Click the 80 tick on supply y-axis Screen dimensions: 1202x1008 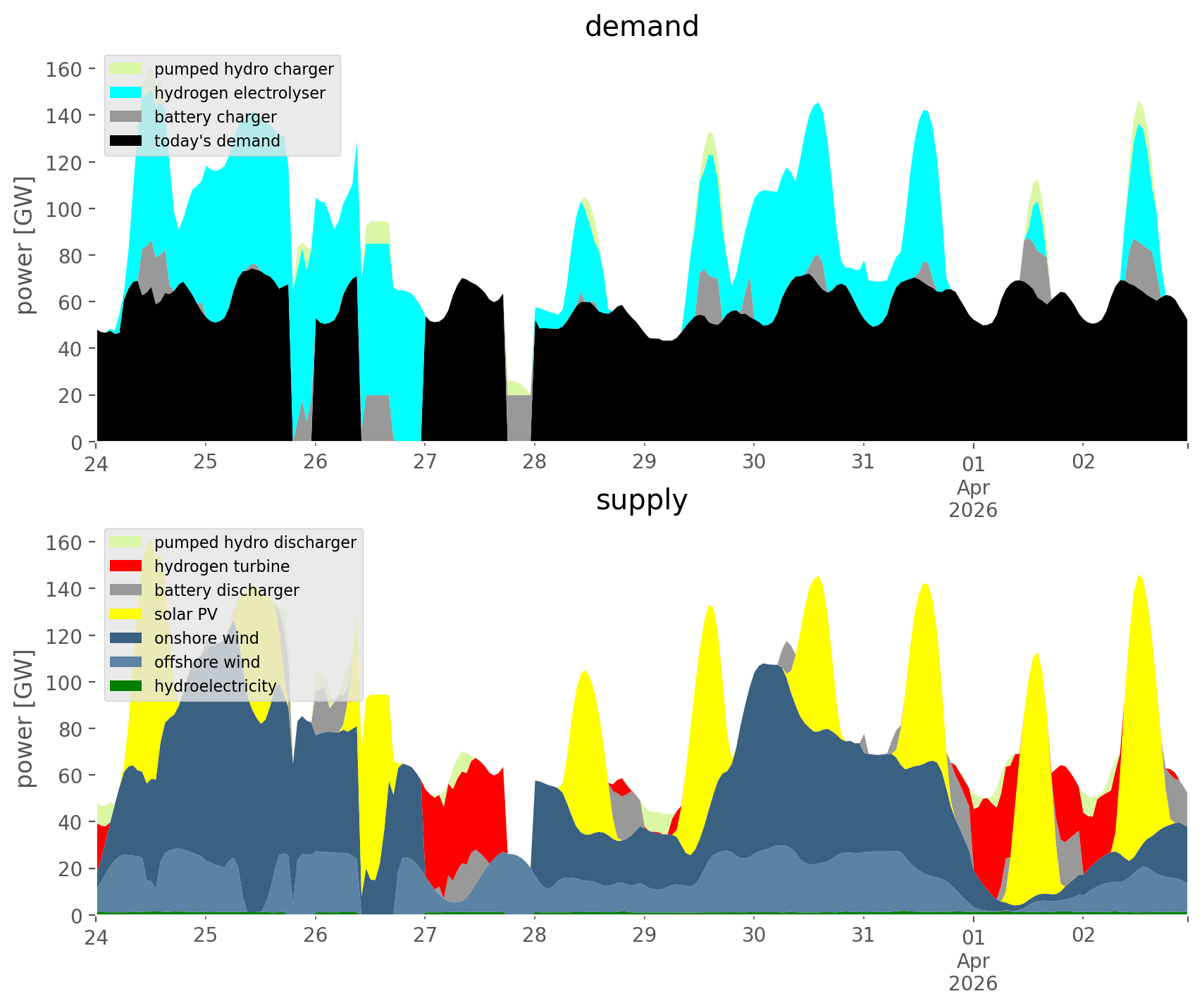70,729
